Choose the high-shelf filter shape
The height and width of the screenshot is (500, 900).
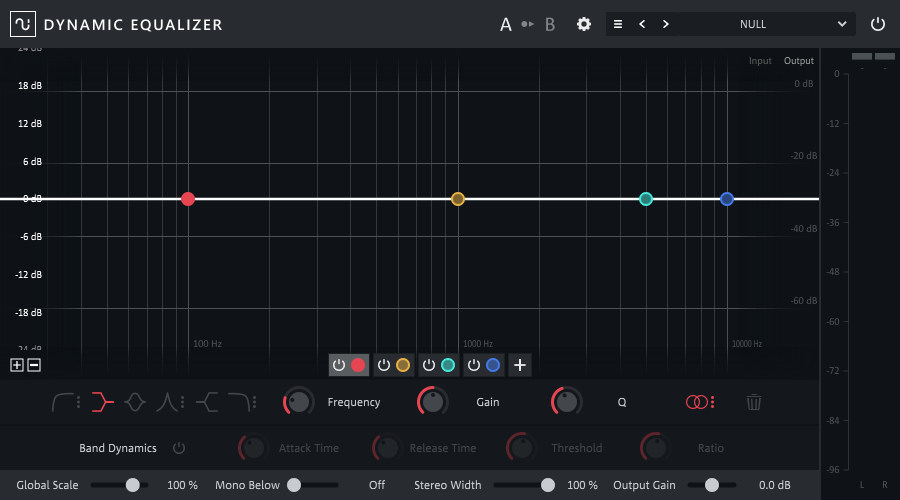click(x=207, y=402)
